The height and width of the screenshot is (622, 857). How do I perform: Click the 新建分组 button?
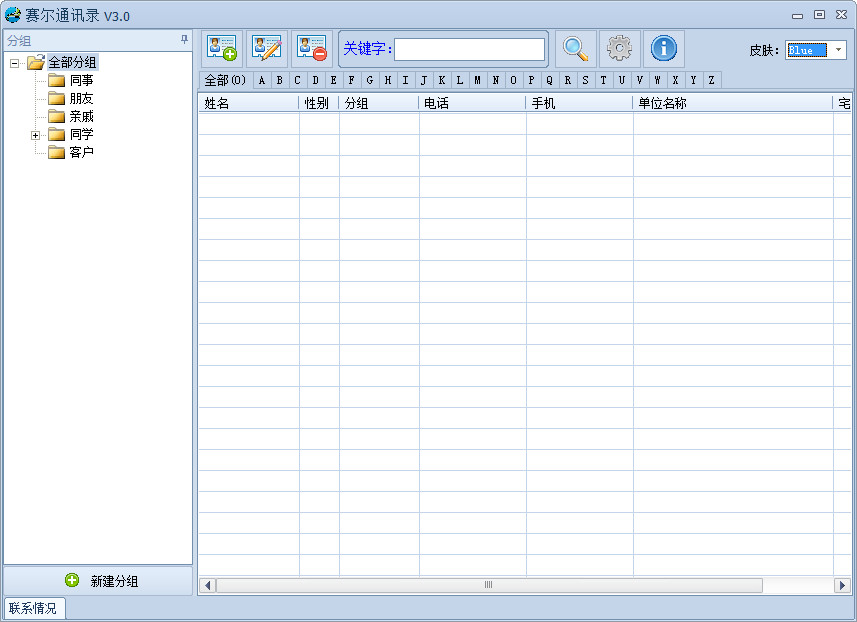coord(98,580)
